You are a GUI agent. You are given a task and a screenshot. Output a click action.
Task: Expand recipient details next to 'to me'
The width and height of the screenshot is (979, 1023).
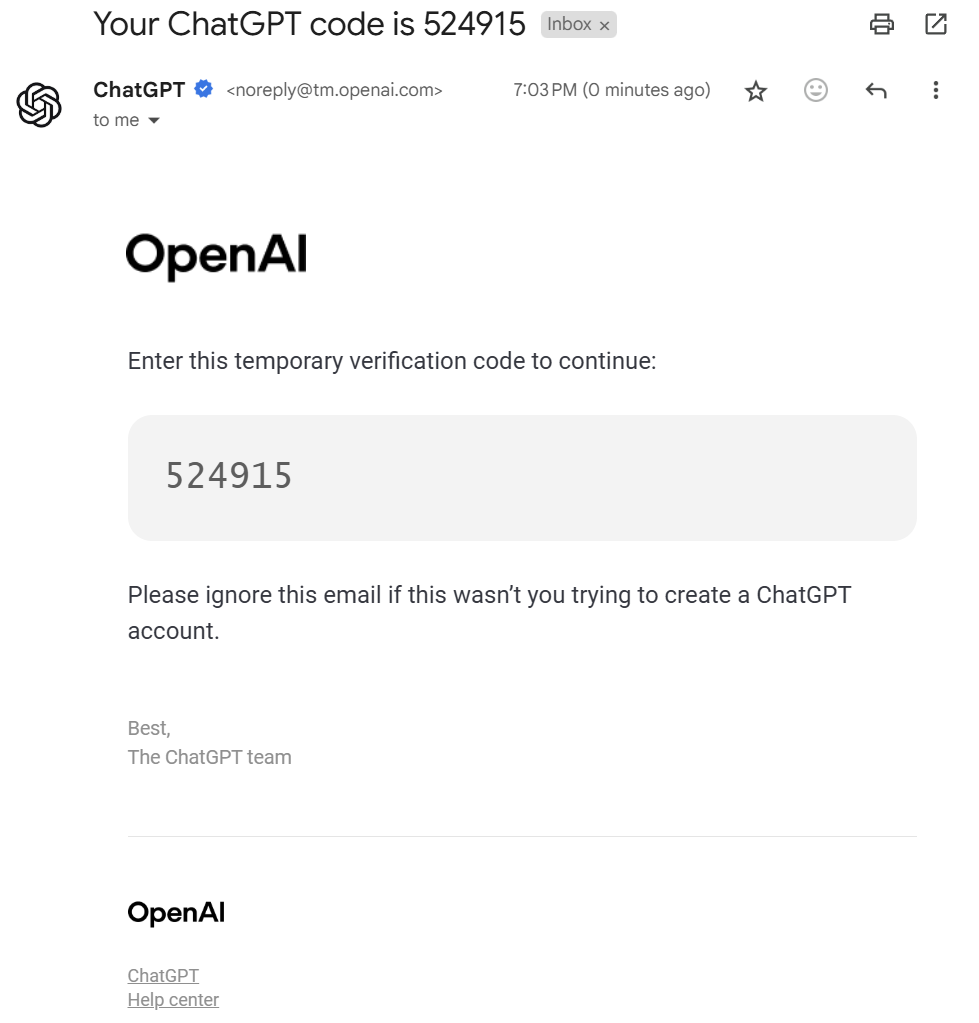pyautogui.click(x=154, y=120)
